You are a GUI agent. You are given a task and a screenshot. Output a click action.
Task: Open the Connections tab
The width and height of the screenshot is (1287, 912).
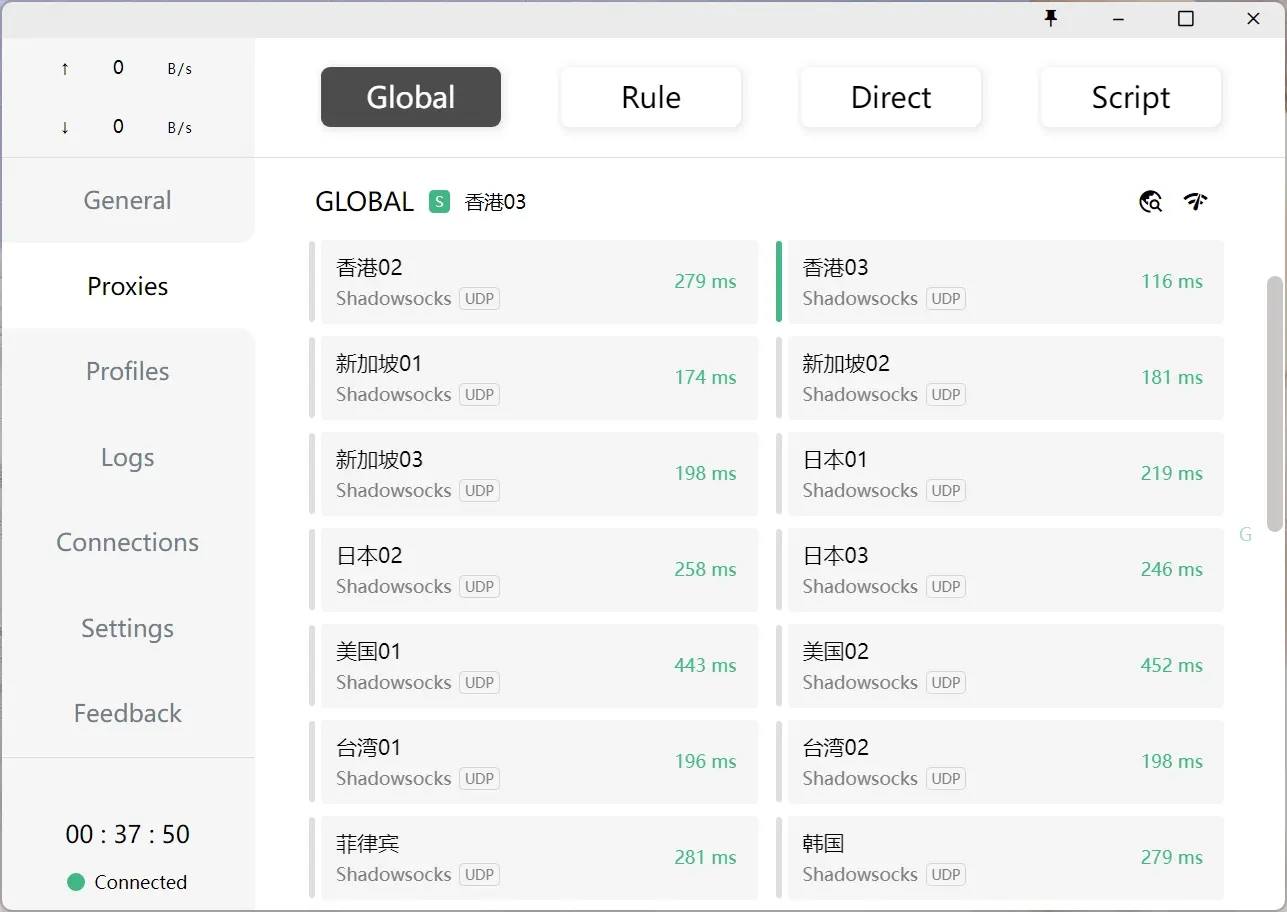click(127, 542)
